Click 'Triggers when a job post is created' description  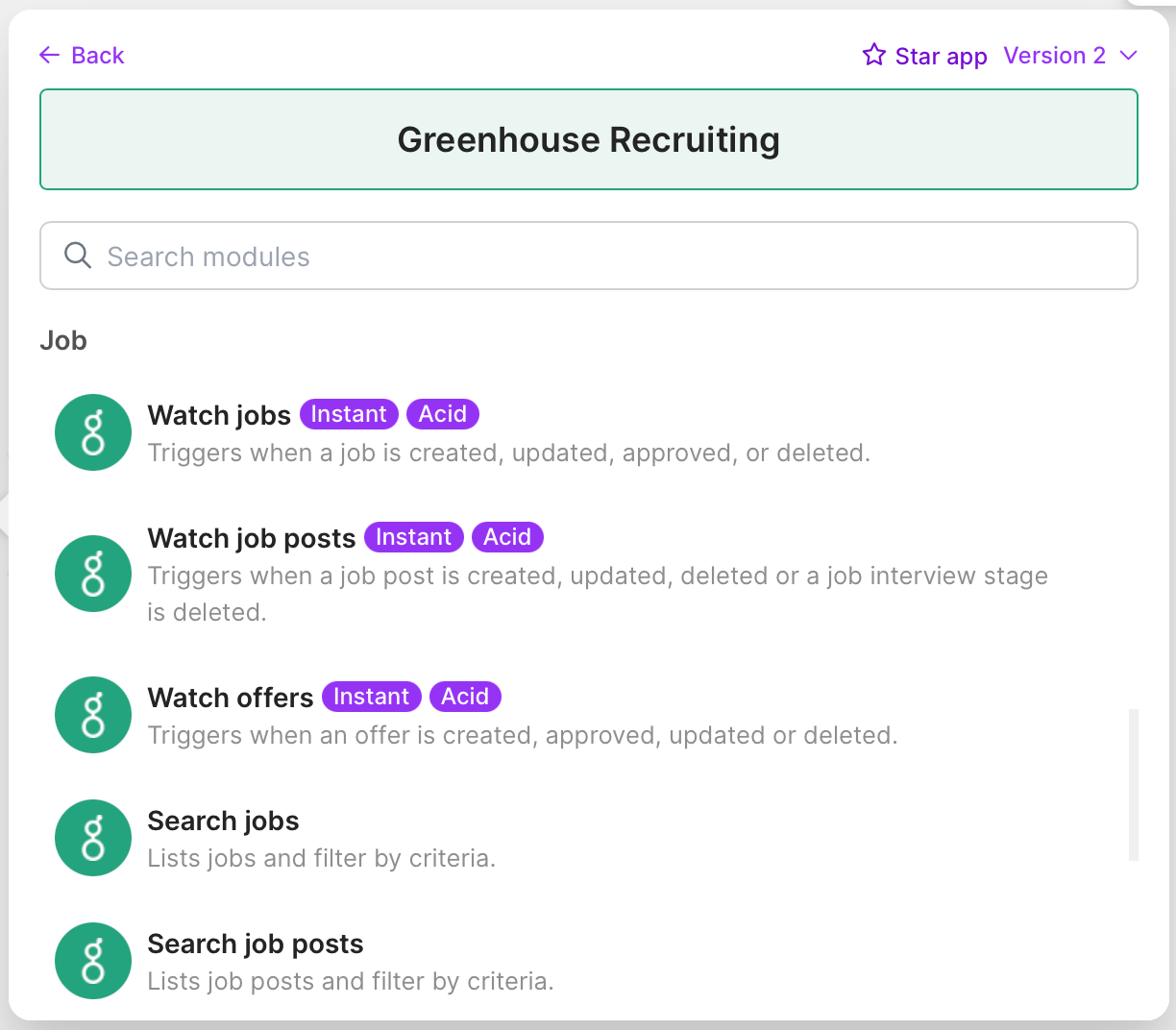point(598,594)
